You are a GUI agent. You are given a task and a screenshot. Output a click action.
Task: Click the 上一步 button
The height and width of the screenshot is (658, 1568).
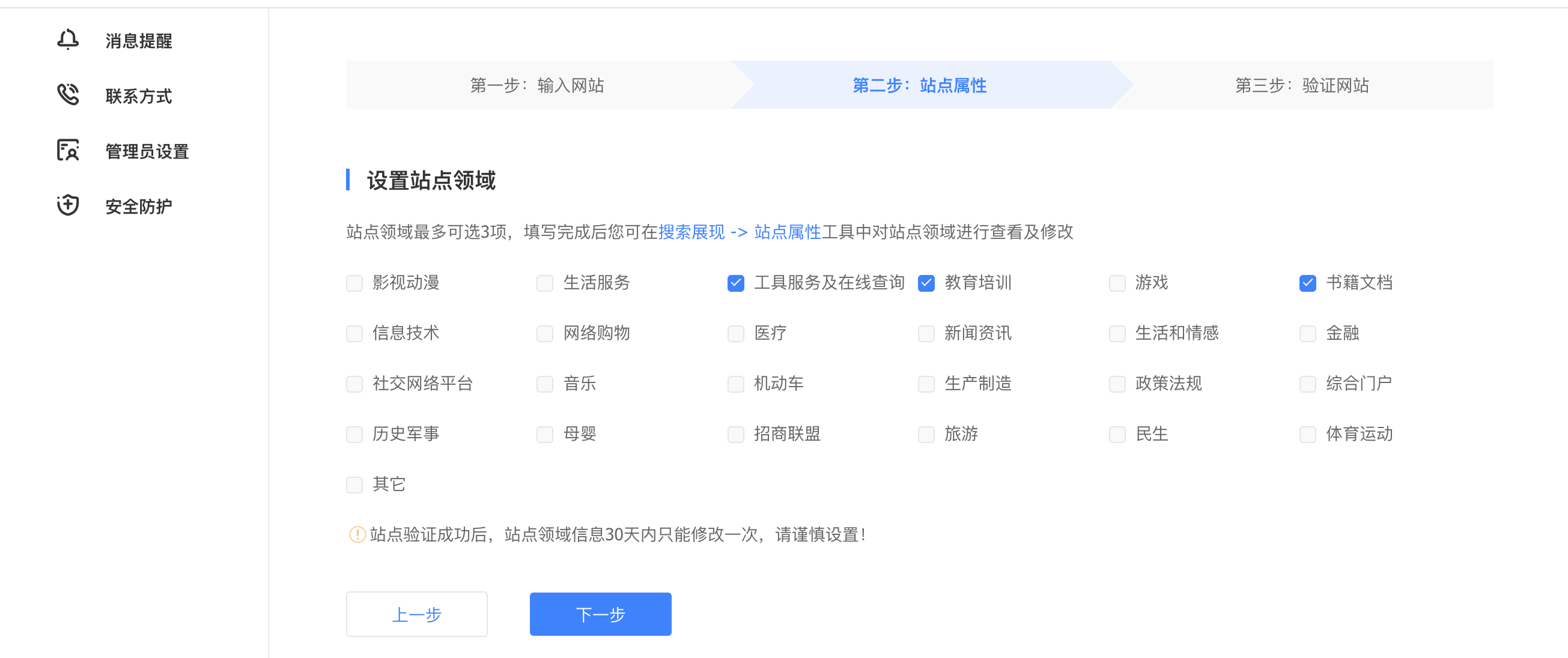[x=417, y=614]
